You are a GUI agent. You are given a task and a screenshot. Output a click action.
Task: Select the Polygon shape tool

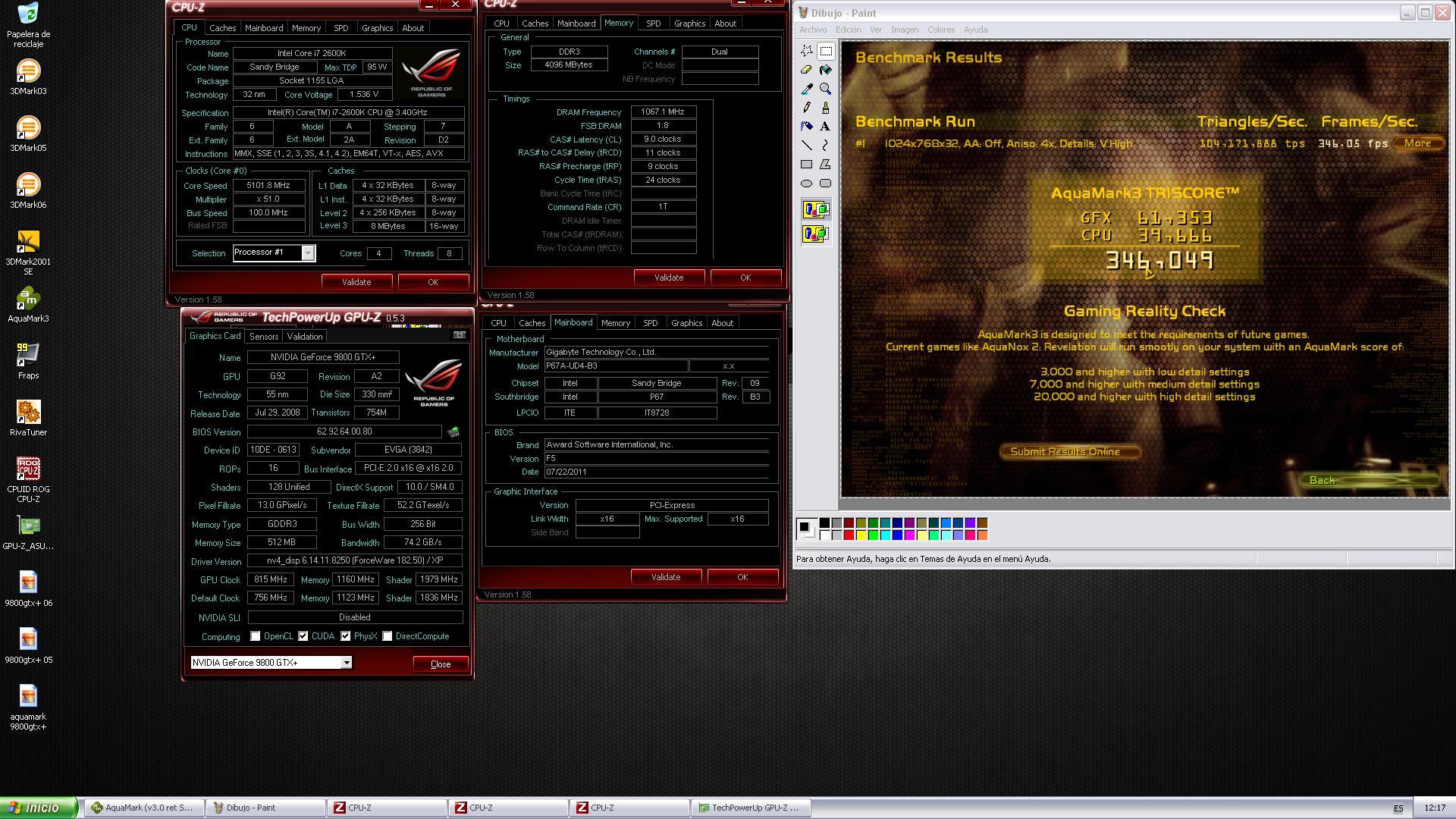826,165
